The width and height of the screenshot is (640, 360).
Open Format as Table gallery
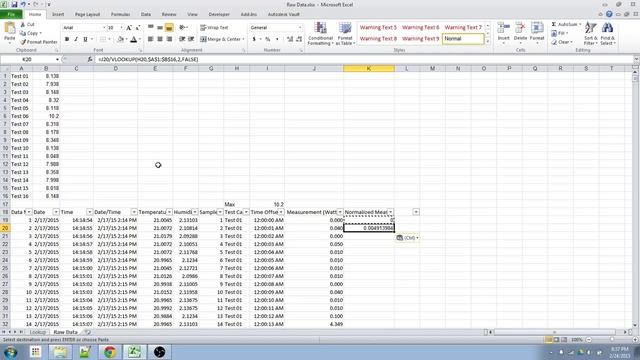(x=345, y=33)
